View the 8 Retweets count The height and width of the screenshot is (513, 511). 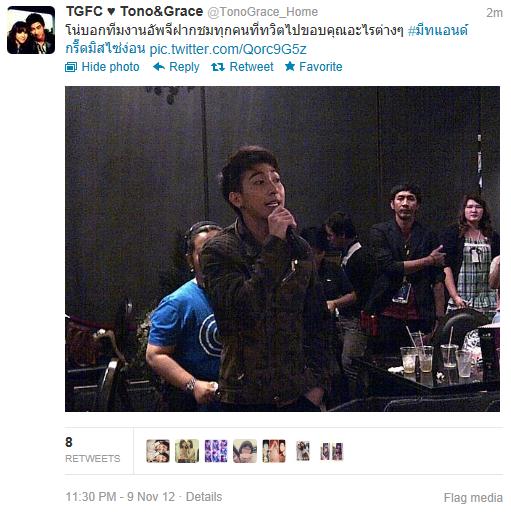point(92,450)
